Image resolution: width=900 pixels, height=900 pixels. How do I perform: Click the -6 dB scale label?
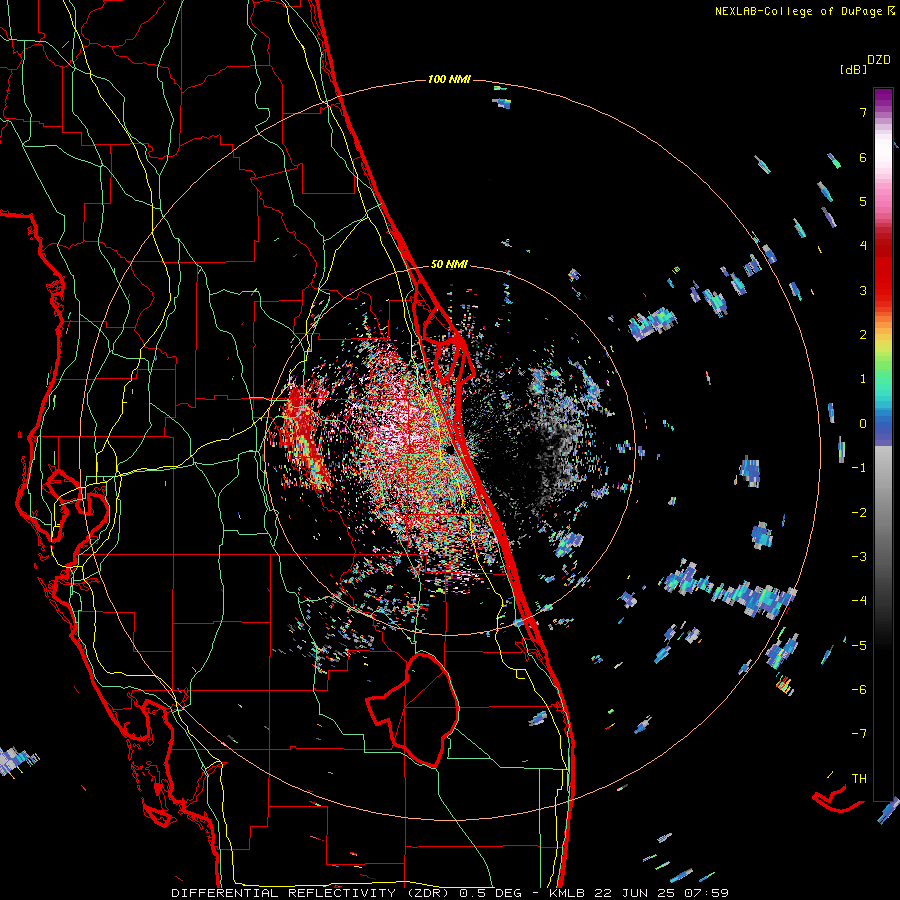pyautogui.click(x=859, y=690)
